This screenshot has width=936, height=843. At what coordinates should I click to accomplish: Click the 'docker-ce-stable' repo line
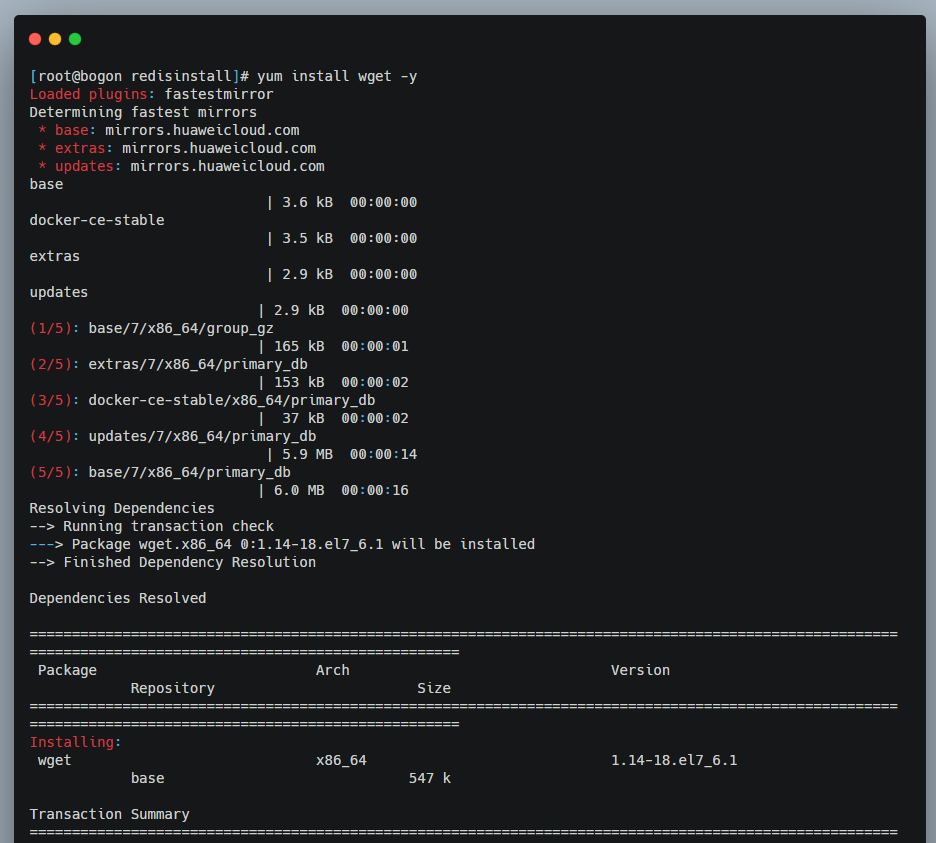[97, 220]
